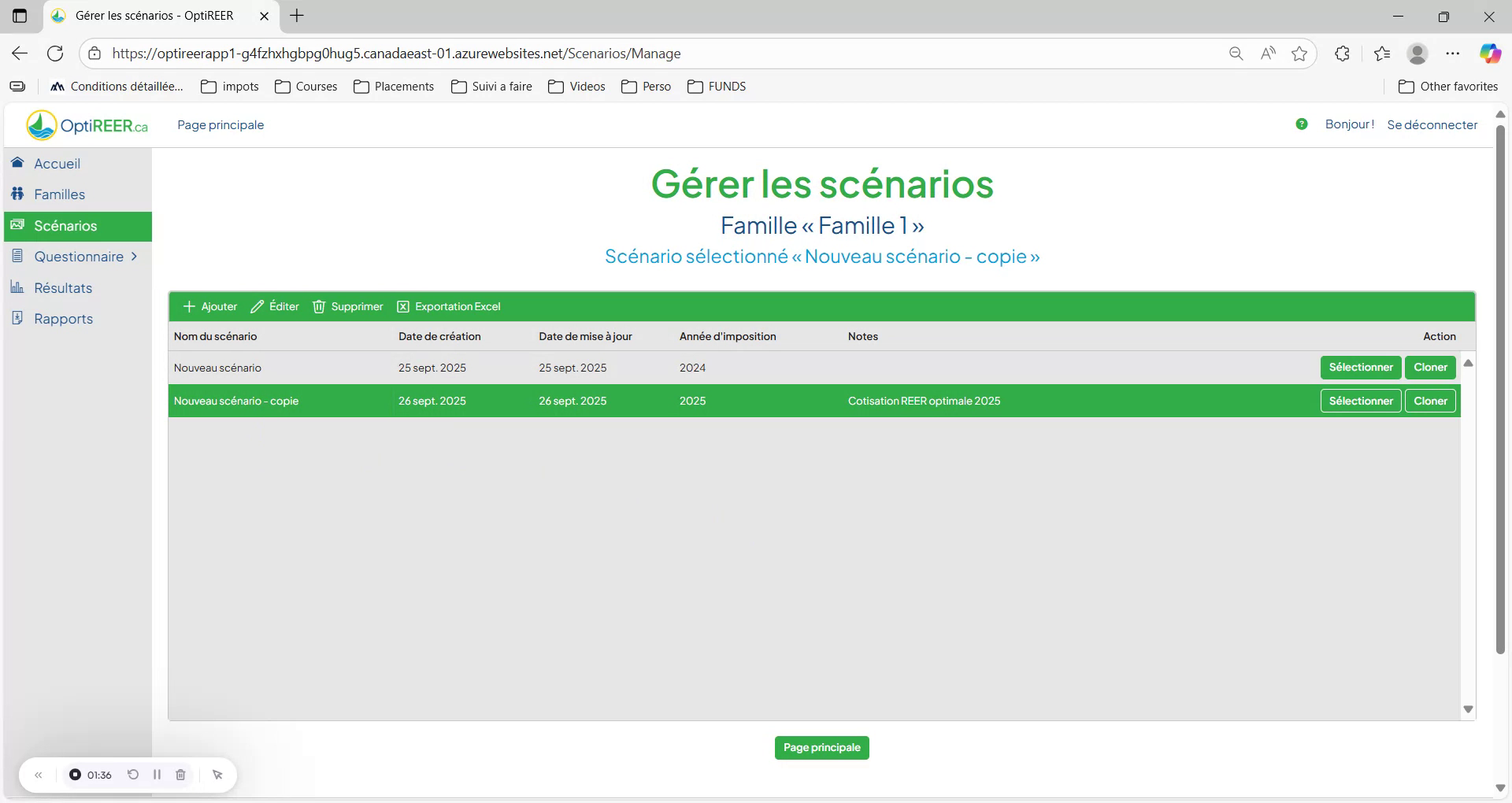Viewport: 1512px width, 803px height.
Task: Add this page to favorites via star
Action: click(1299, 54)
